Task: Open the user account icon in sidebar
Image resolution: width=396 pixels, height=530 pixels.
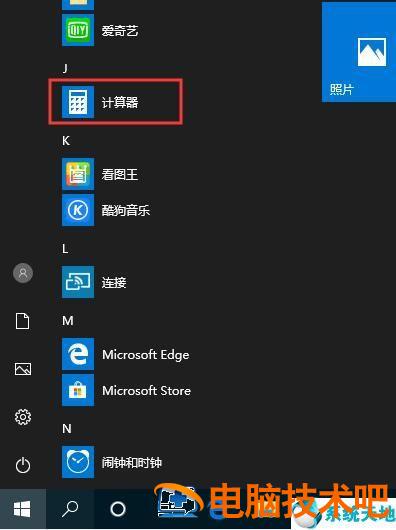Action: click(23, 273)
